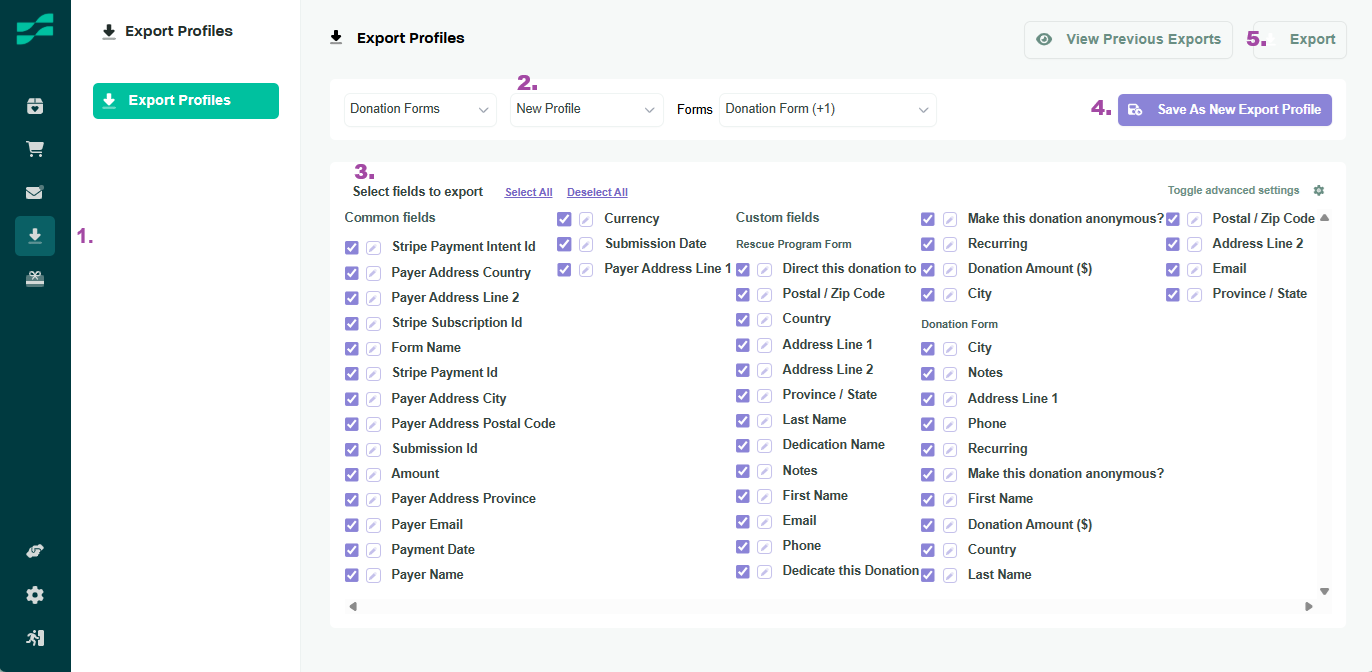Open the email envelope section
1372x672 pixels.
click(x=35, y=193)
